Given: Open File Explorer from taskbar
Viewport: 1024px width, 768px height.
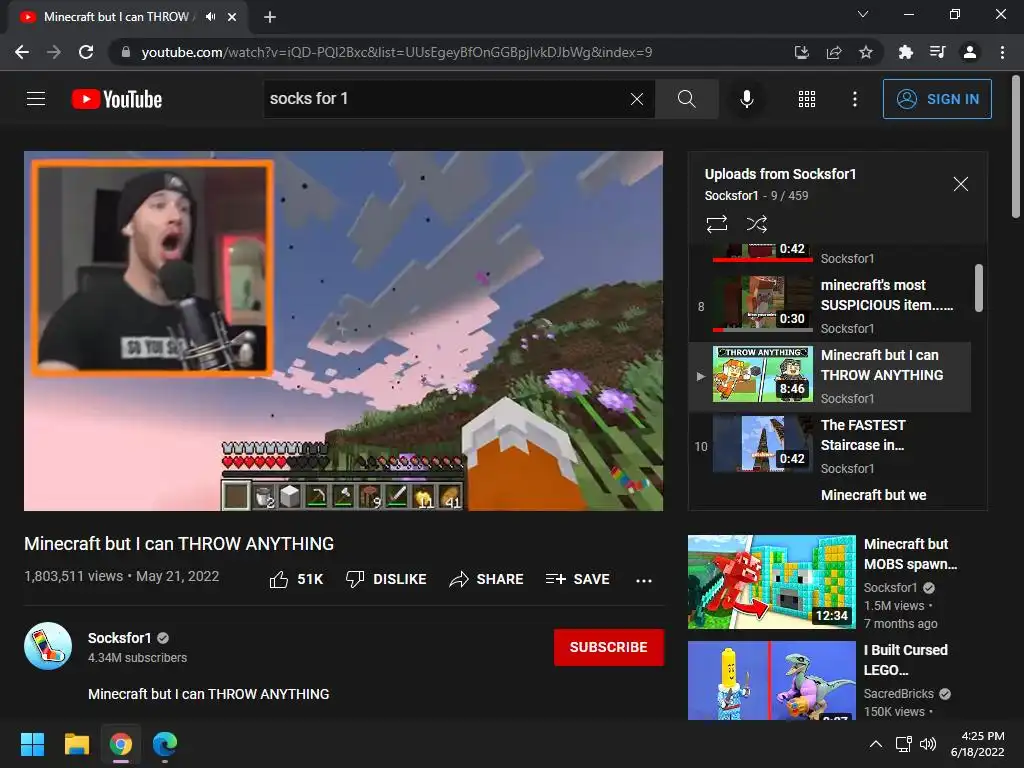Looking at the screenshot, I should pos(76,744).
